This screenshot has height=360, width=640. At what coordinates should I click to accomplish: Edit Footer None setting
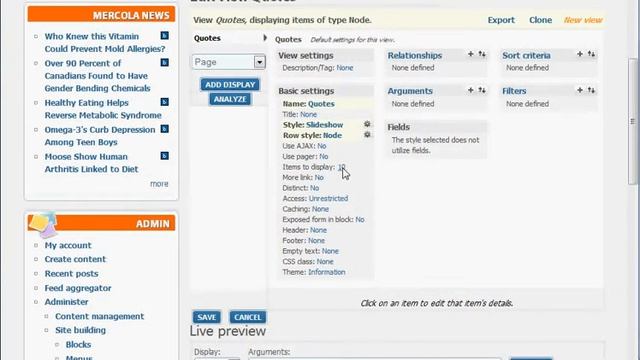[x=316, y=241]
